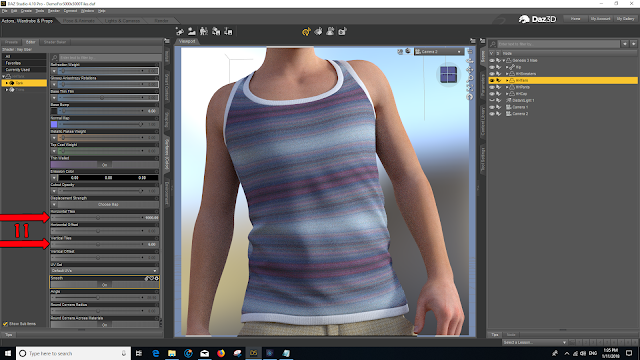Open the Render activity tab

161,20
